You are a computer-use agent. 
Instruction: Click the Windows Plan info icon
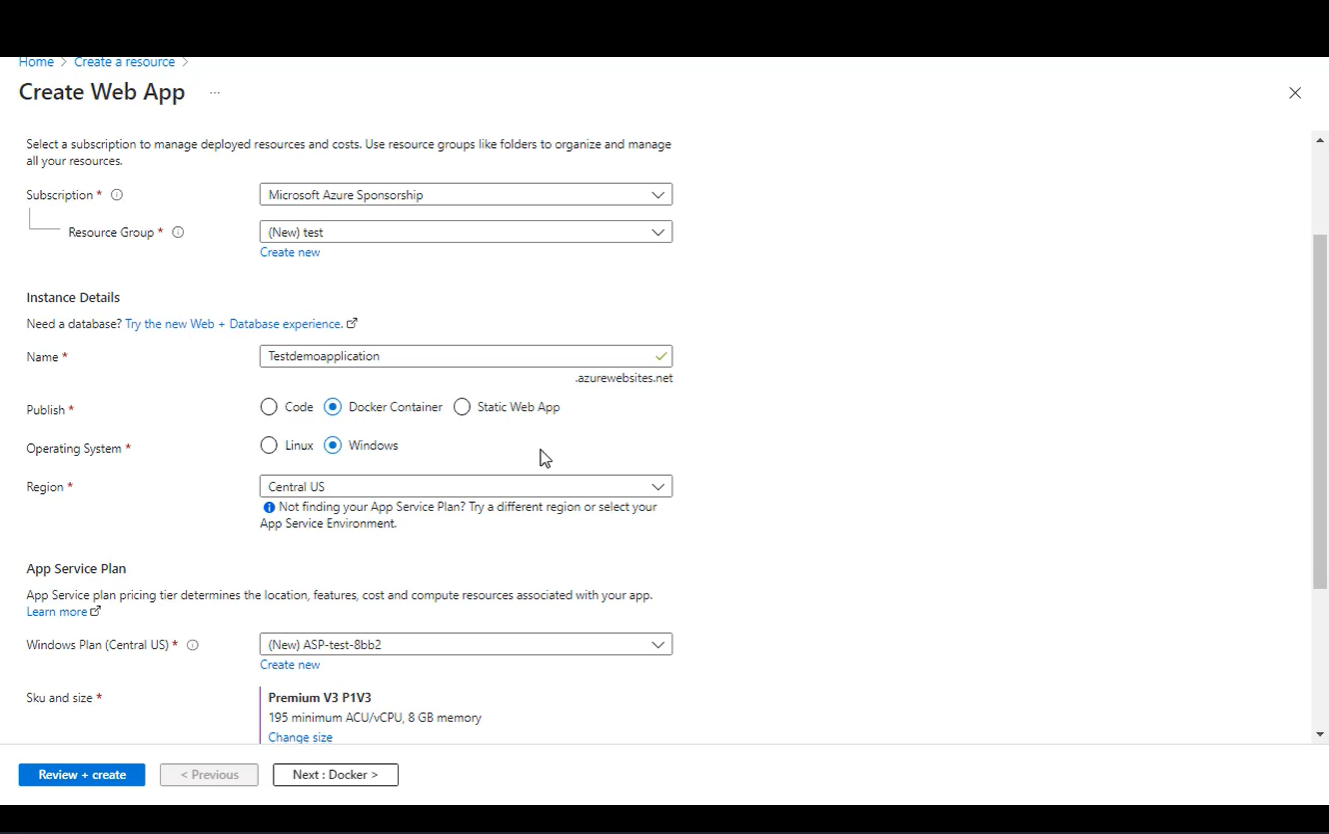tap(192, 645)
